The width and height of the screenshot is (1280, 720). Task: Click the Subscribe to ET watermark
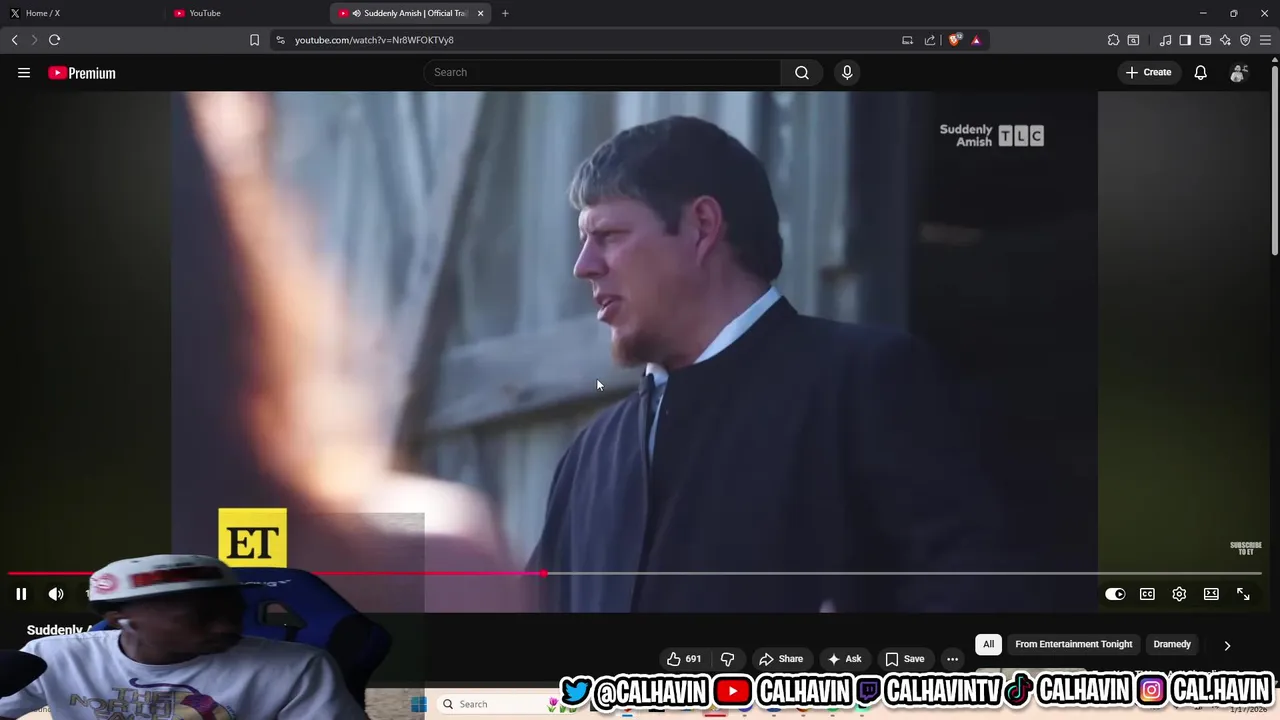point(1245,549)
